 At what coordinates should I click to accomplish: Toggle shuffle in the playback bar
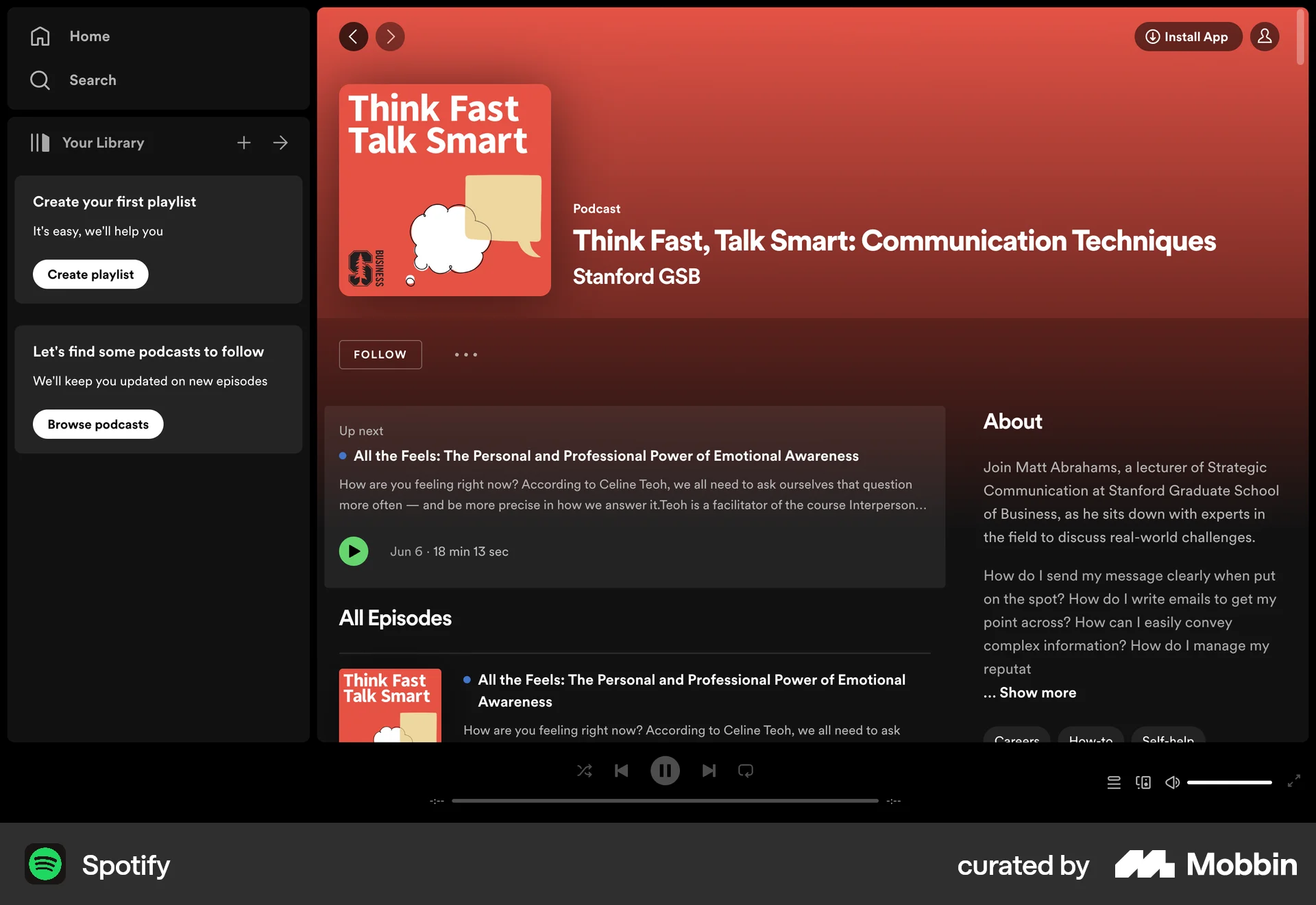(585, 771)
